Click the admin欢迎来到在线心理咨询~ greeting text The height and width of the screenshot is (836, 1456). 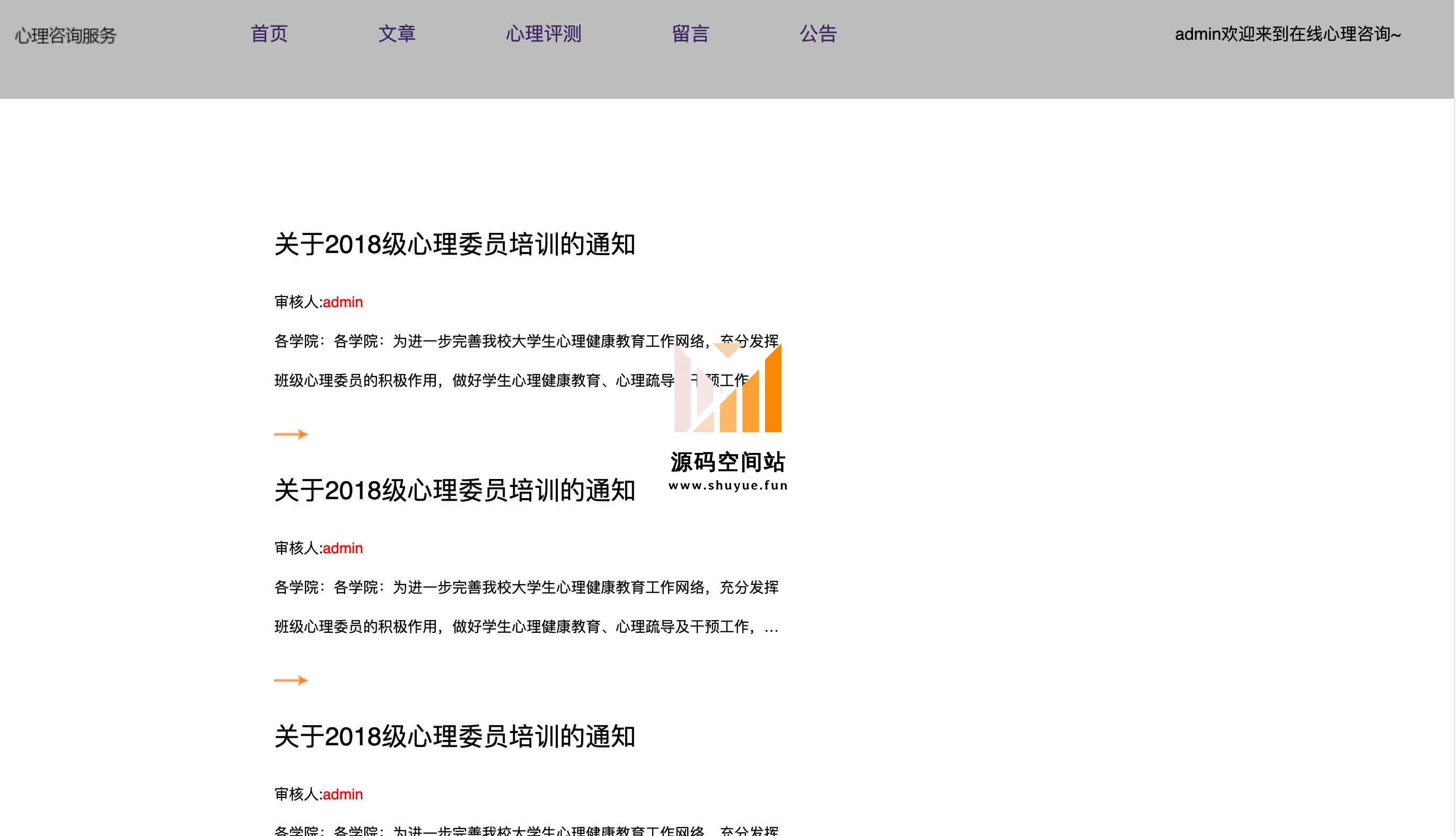[1288, 34]
